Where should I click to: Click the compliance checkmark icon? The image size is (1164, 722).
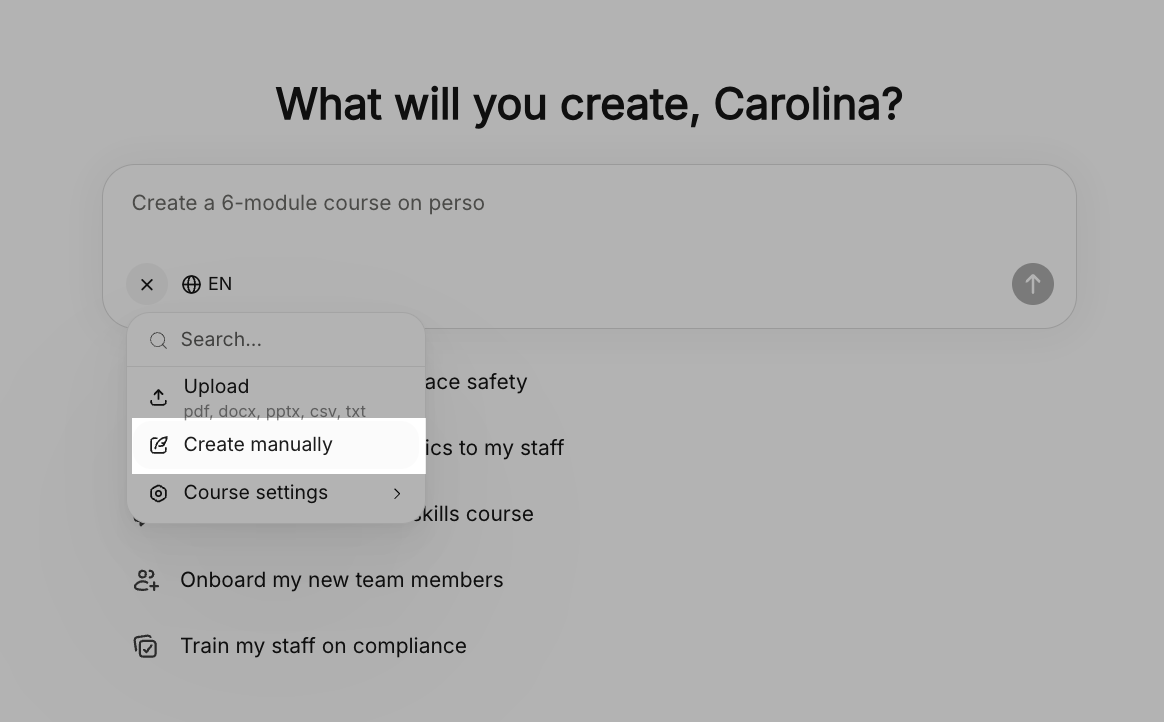tap(146, 646)
